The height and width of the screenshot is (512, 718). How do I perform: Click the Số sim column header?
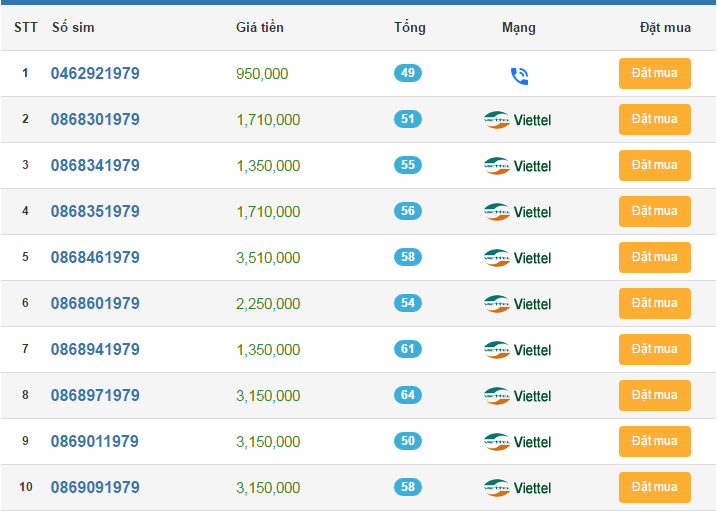click(x=73, y=28)
